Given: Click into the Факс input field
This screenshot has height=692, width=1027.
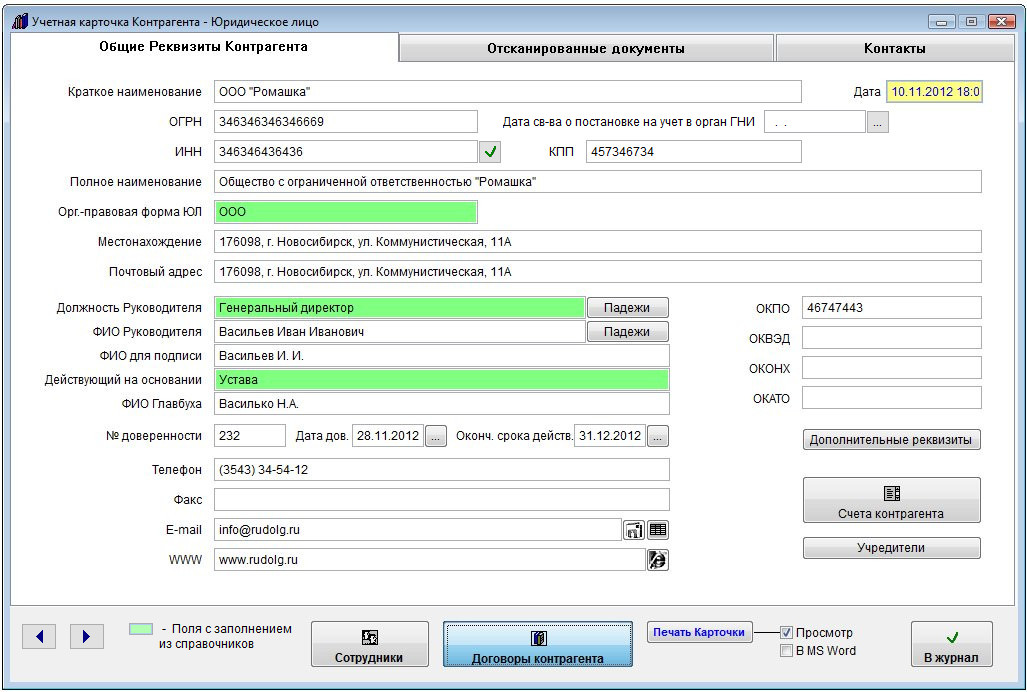Looking at the screenshot, I should coord(441,500).
